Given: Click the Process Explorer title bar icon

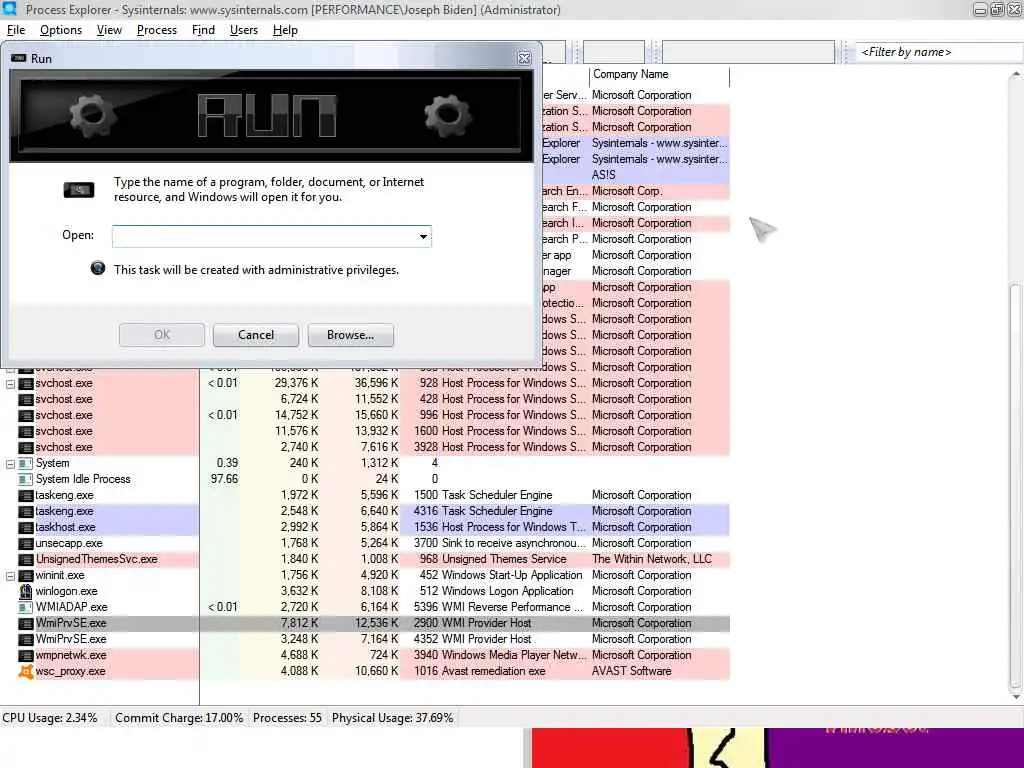Looking at the screenshot, I should click(9, 9).
